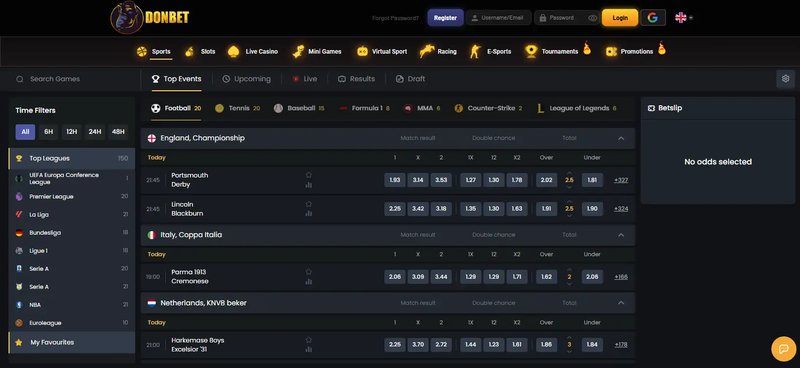The height and width of the screenshot is (368, 800).
Task: Click the Register button
Action: 445,18
